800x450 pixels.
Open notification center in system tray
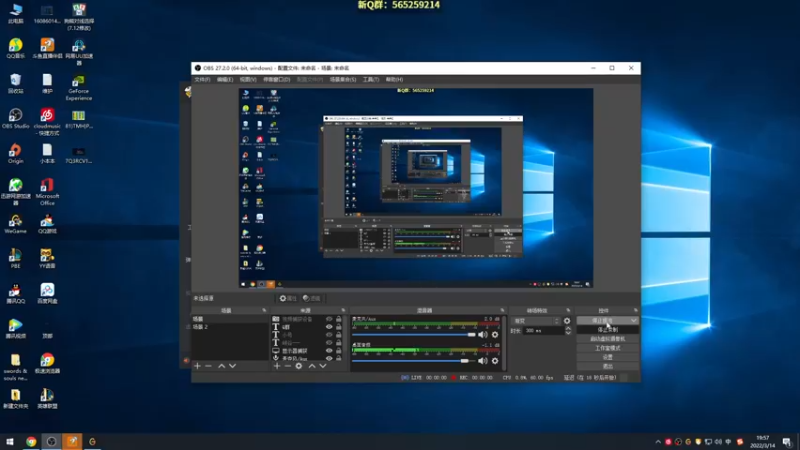(787, 442)
